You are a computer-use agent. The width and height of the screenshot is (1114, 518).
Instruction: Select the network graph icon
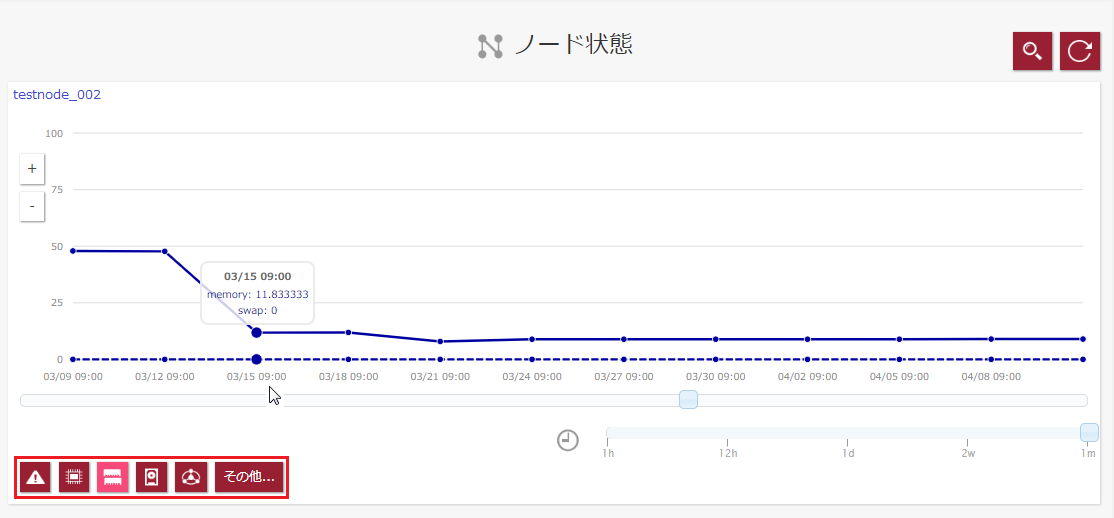[190, 477]
